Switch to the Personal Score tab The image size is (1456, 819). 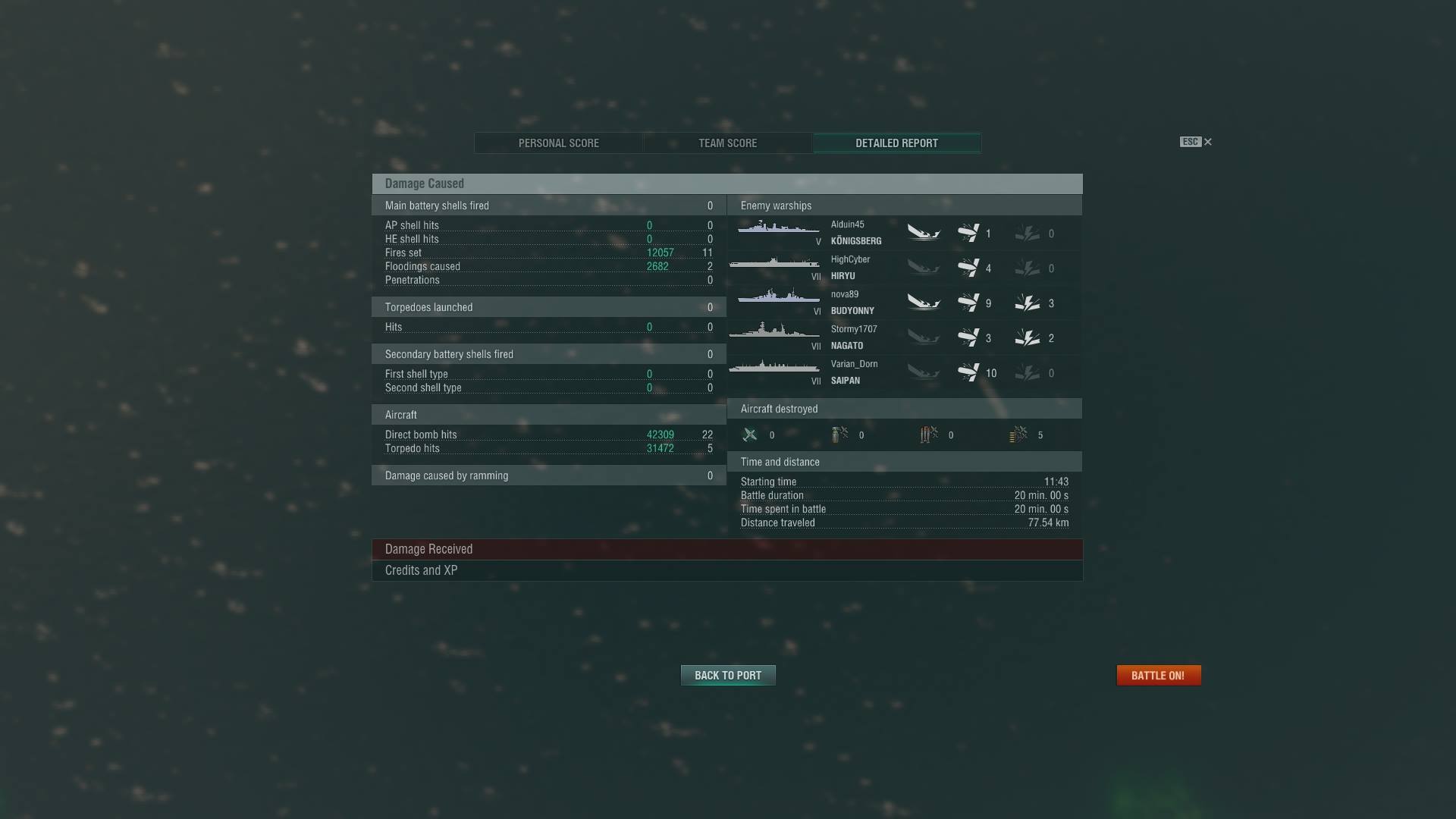[x=559, y=143]
